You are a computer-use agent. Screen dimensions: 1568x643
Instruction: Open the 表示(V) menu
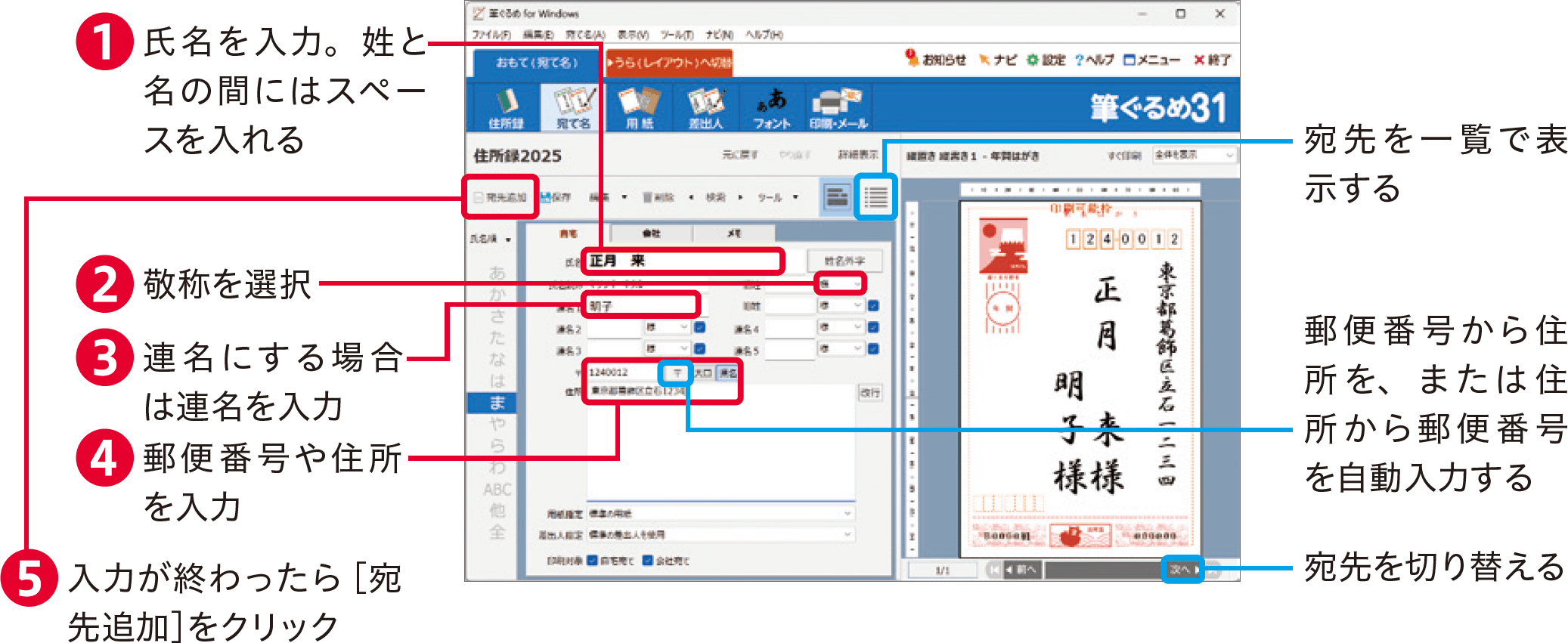click(x=633, y=35)
